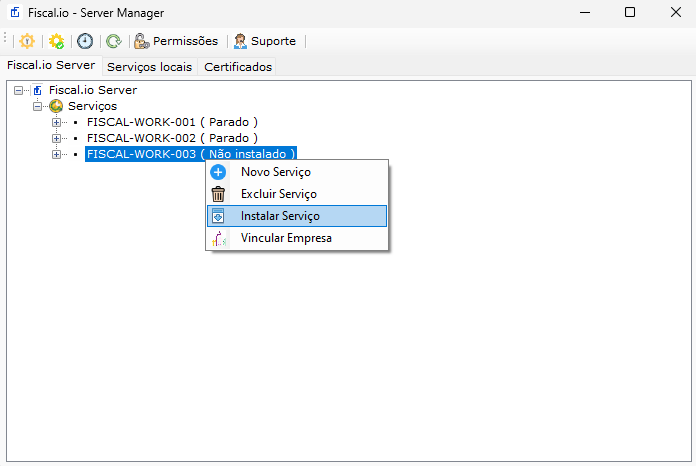Image resolution: width=696 pixels, height=466 pixels.
Task: Collapse the Fiscal.io Server root node
Action: 18,91
